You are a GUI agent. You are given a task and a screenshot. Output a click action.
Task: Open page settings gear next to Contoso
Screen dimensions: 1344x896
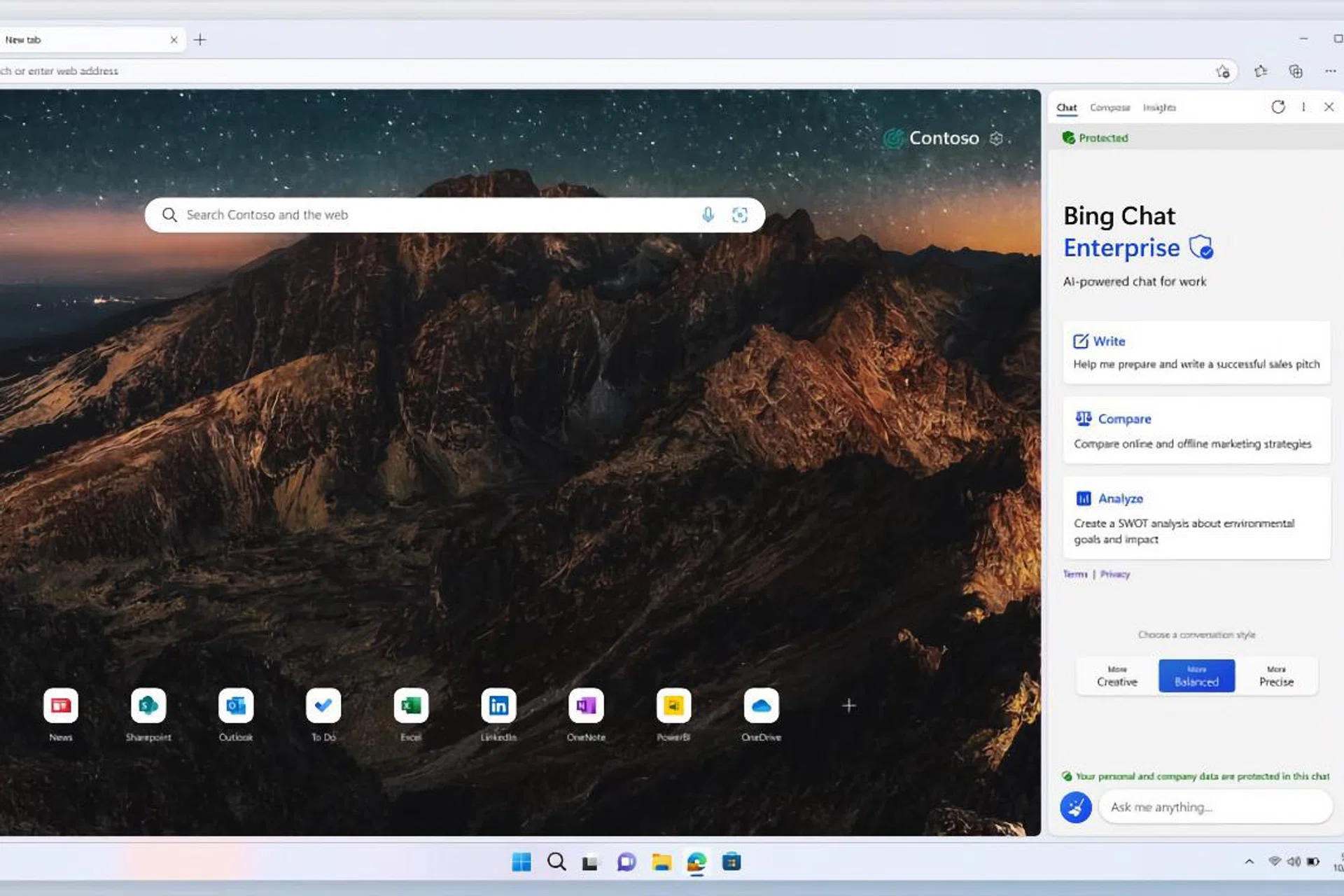click(x=997, y=139)
